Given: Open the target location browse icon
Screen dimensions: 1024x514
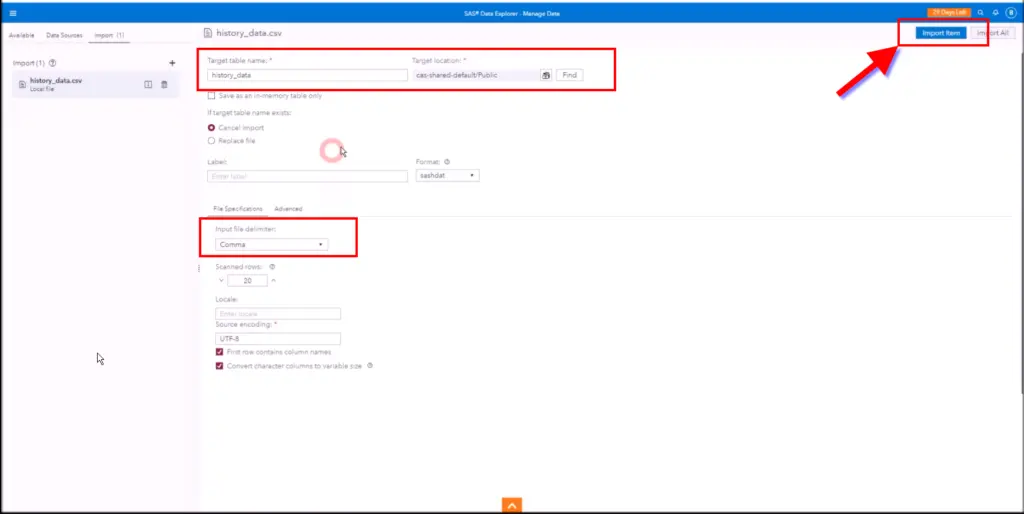Looking at the screenshot, I should click(546, 75).
